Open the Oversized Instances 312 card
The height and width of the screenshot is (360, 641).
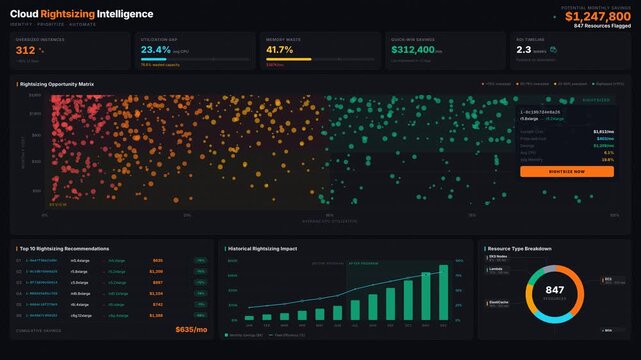pos(70,51)
